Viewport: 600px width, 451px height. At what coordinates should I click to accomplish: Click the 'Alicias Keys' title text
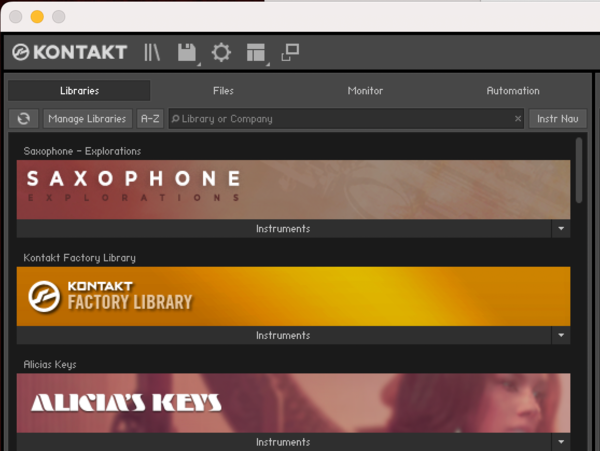[x=50, y=365]
